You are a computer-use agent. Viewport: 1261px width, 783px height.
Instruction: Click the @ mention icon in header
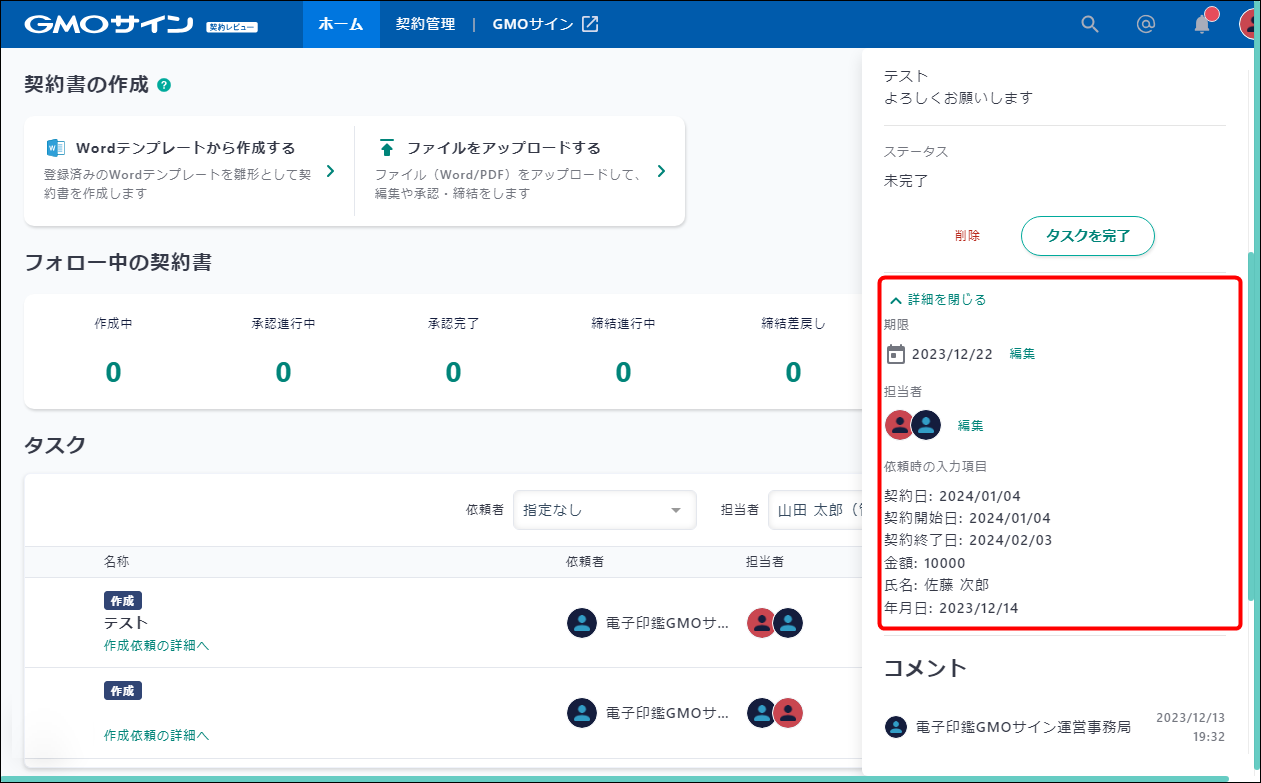coord(1146,24)
